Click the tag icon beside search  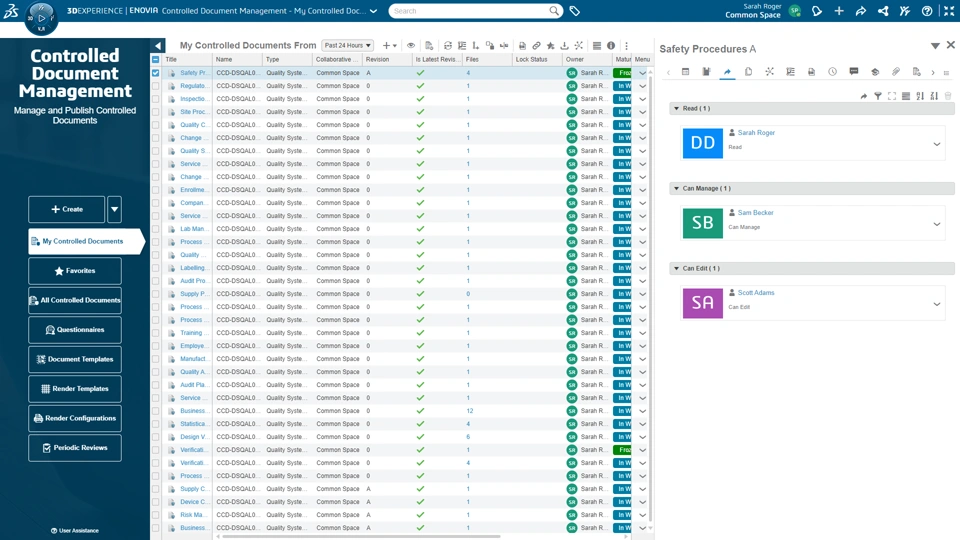(x=574, y=11)
